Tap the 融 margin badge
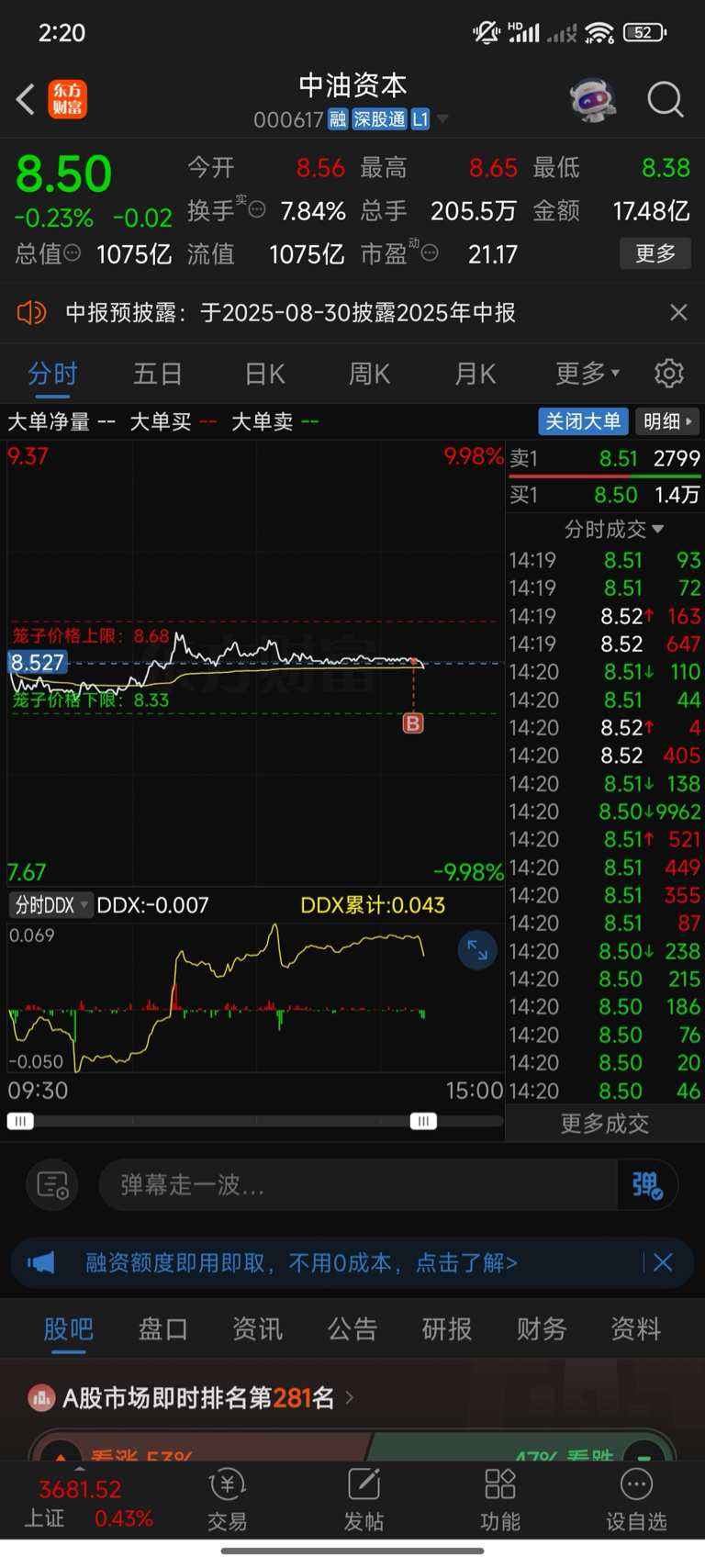Image resolution: width=705 pixels, height=1568 pixels. click(338, 119)
